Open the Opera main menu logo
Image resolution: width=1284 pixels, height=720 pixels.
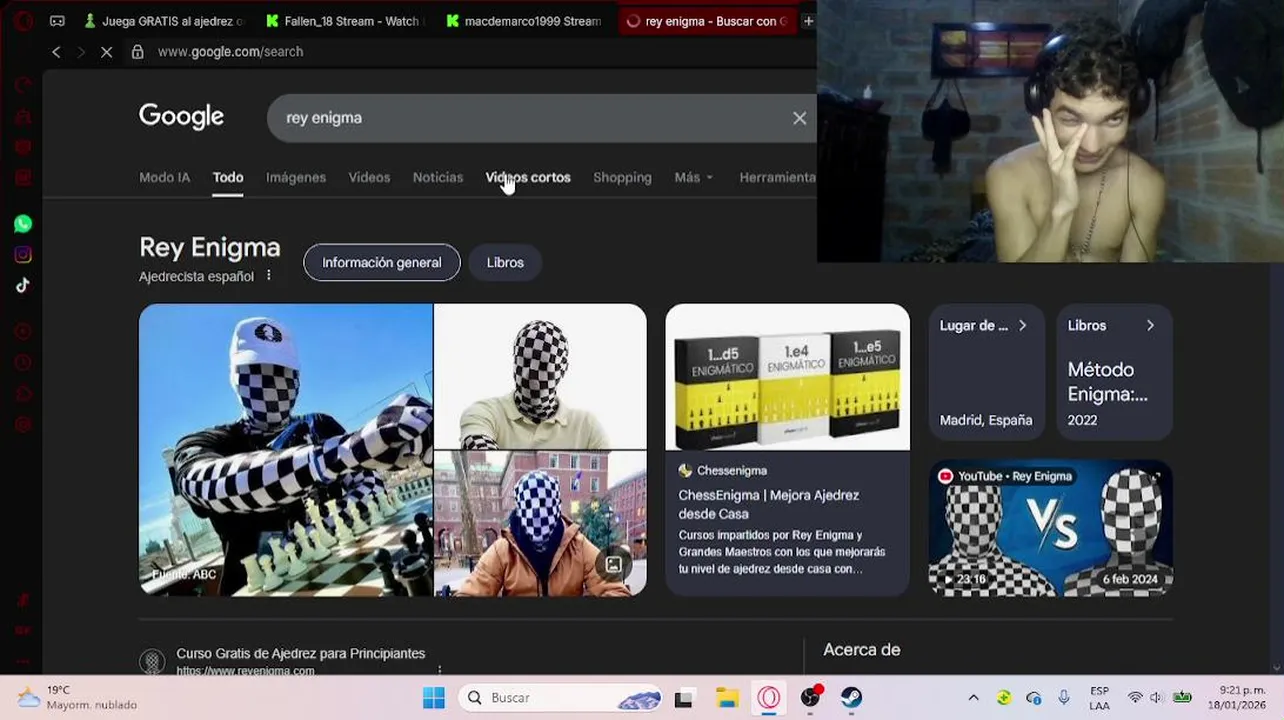[x=23, y=21]
